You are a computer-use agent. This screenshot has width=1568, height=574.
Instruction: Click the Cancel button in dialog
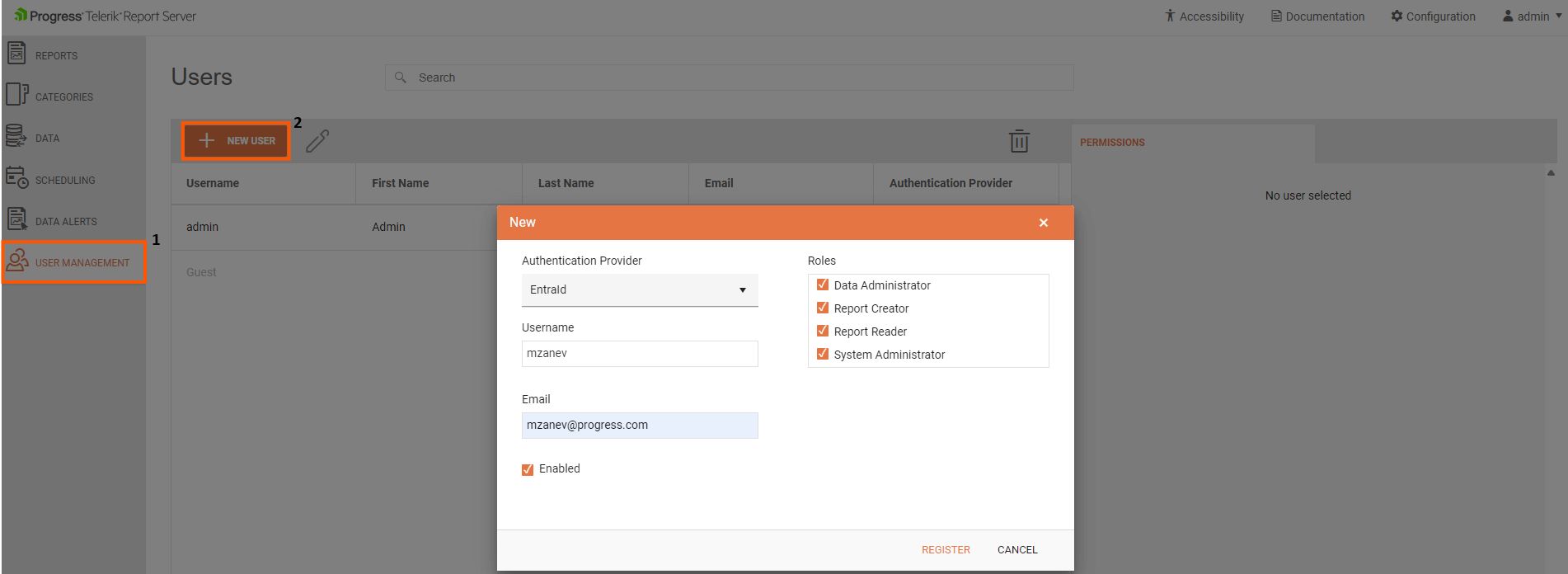tap(1017, 550)
